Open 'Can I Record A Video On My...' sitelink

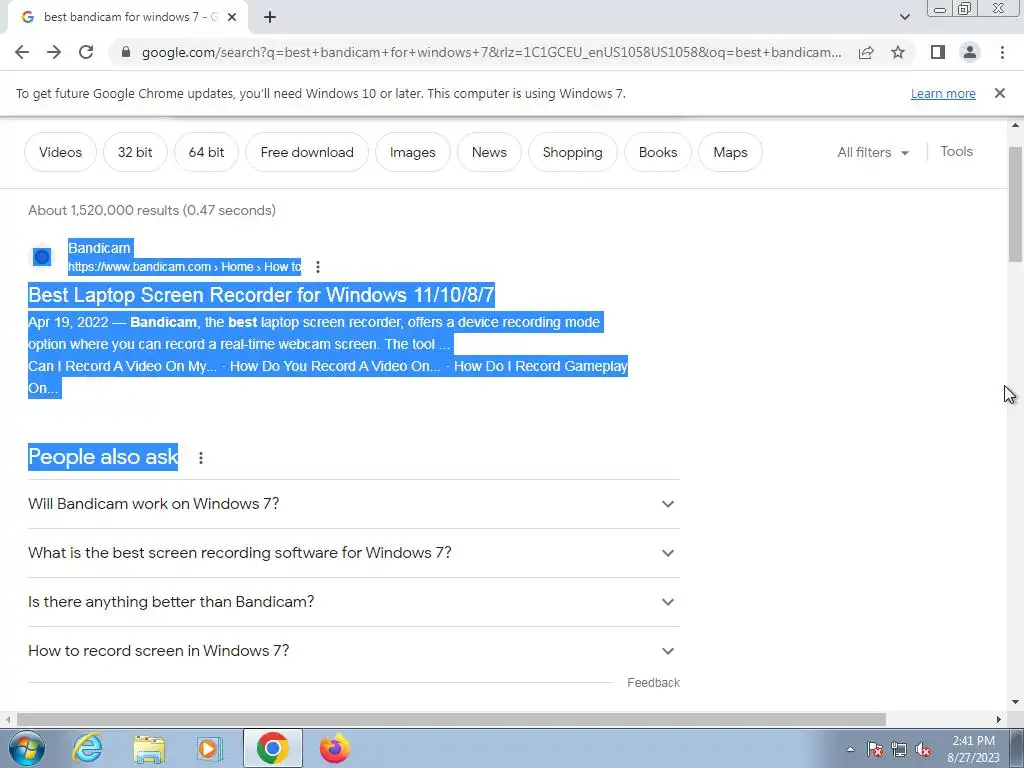click(x=122, y=366)
